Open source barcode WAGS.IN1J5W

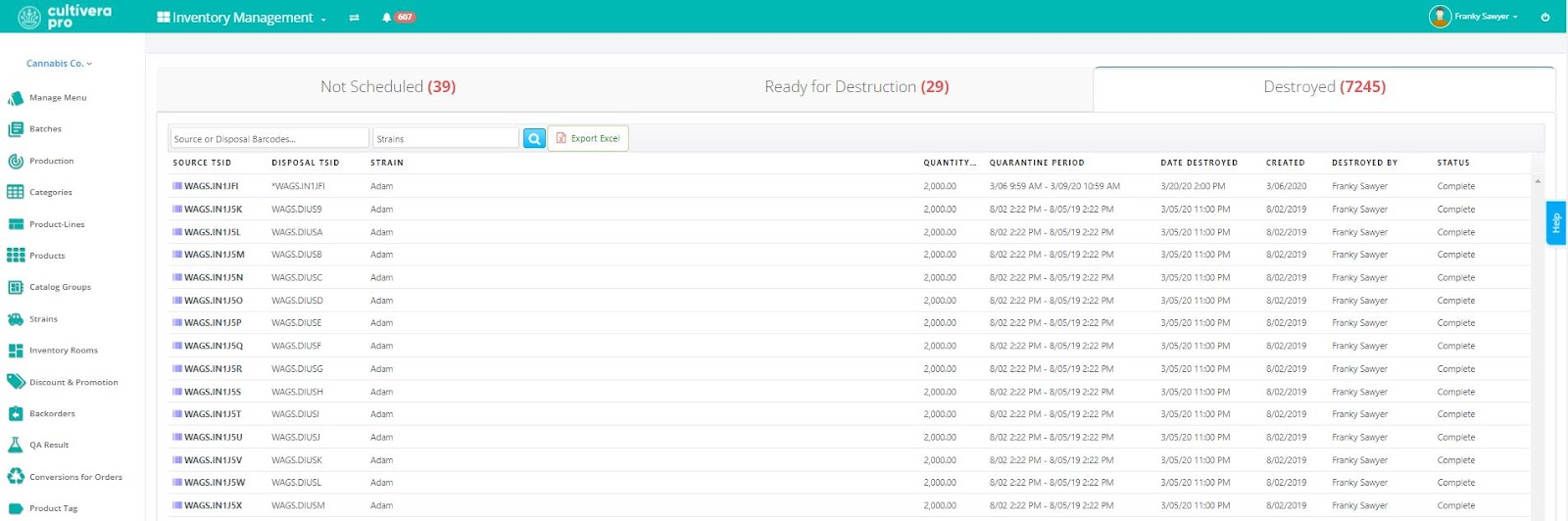(x=215, y=483)
